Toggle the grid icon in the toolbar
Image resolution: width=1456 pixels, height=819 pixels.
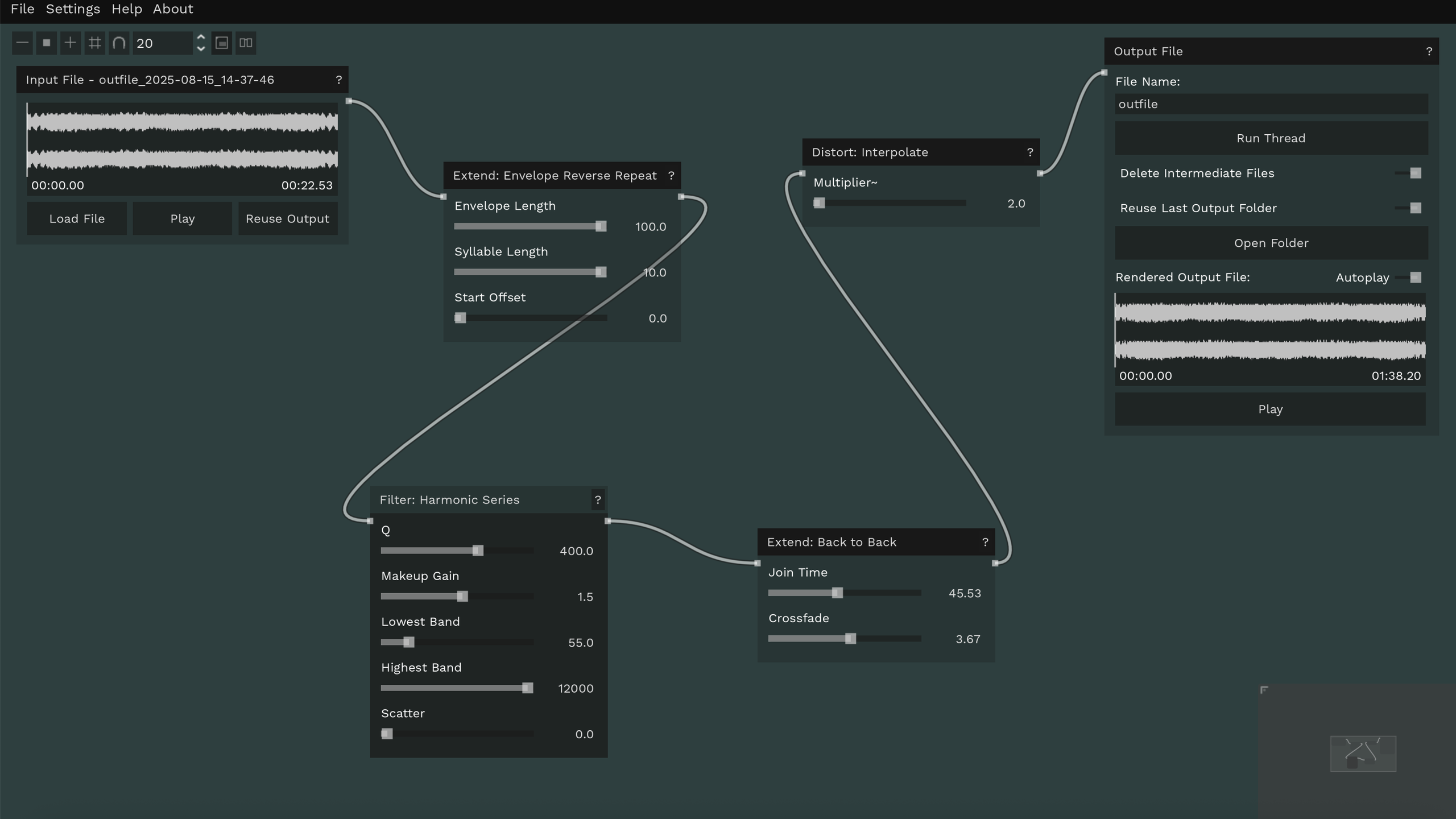[x=94, y=43]
